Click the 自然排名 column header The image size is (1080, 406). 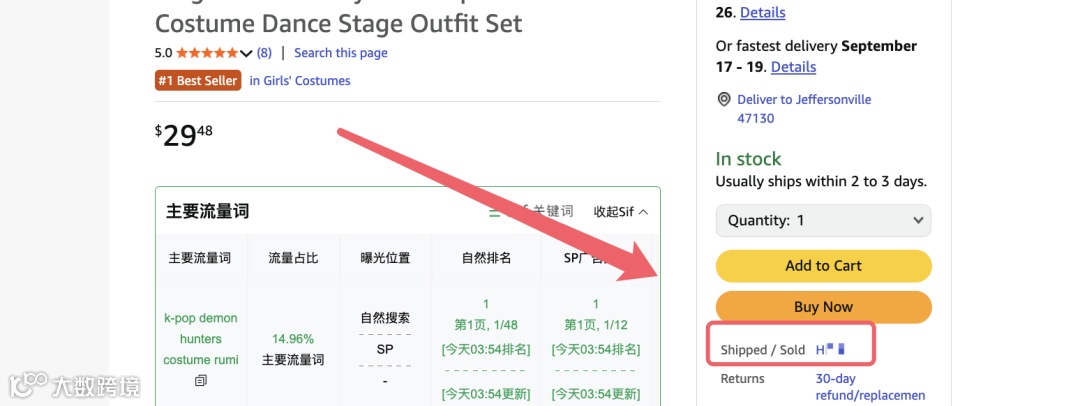(x=486, y=258)
